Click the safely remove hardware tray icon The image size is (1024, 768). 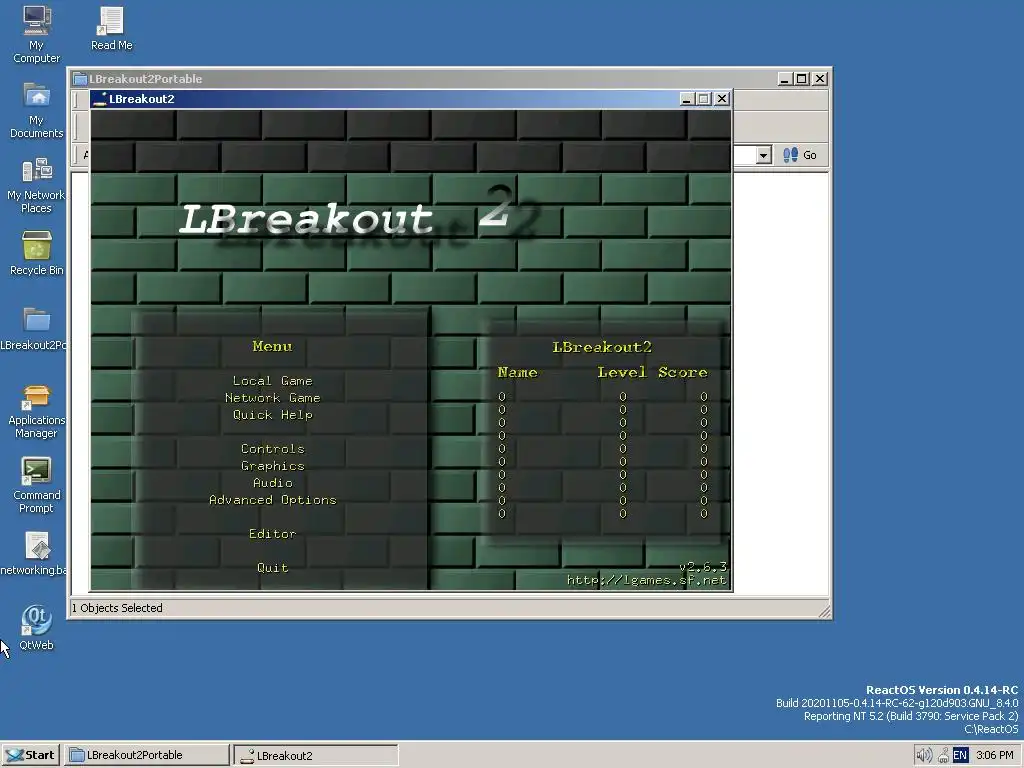[x=943, y=756]
